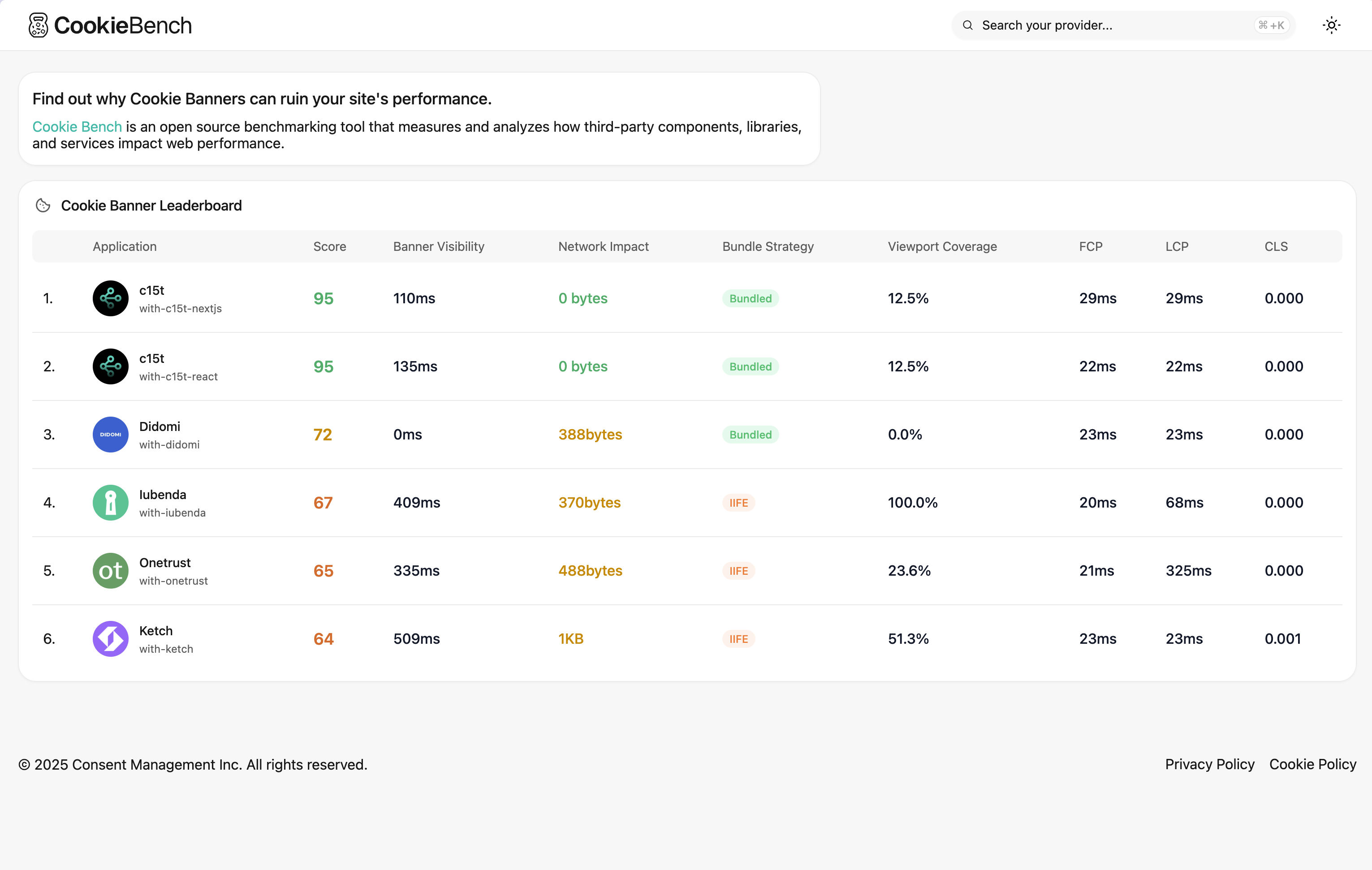Open the Privacy Policy footer link
1372x870 pixels.
1210,764
